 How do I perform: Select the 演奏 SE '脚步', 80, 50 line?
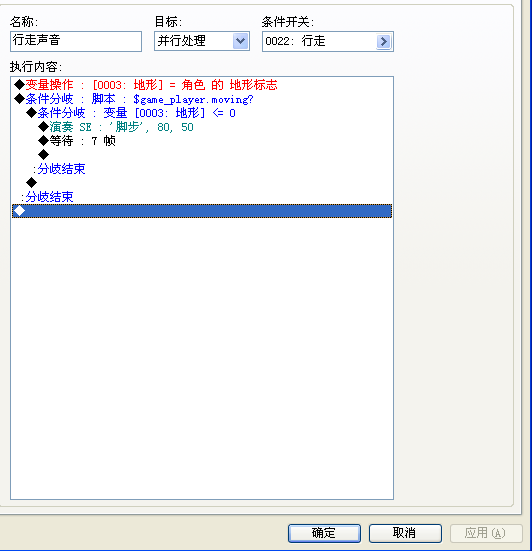[x=202, y=127]
